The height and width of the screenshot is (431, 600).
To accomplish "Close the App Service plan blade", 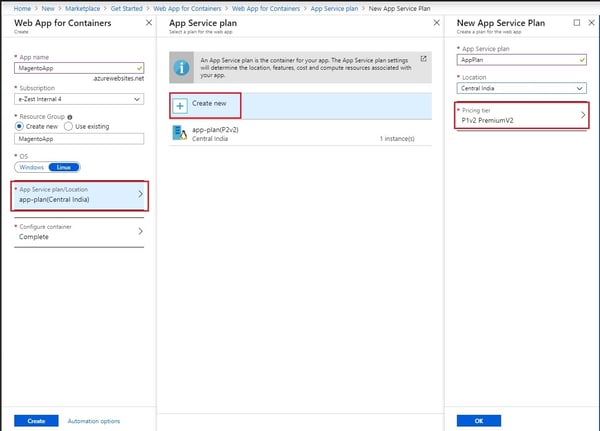I will coord(437,23).
